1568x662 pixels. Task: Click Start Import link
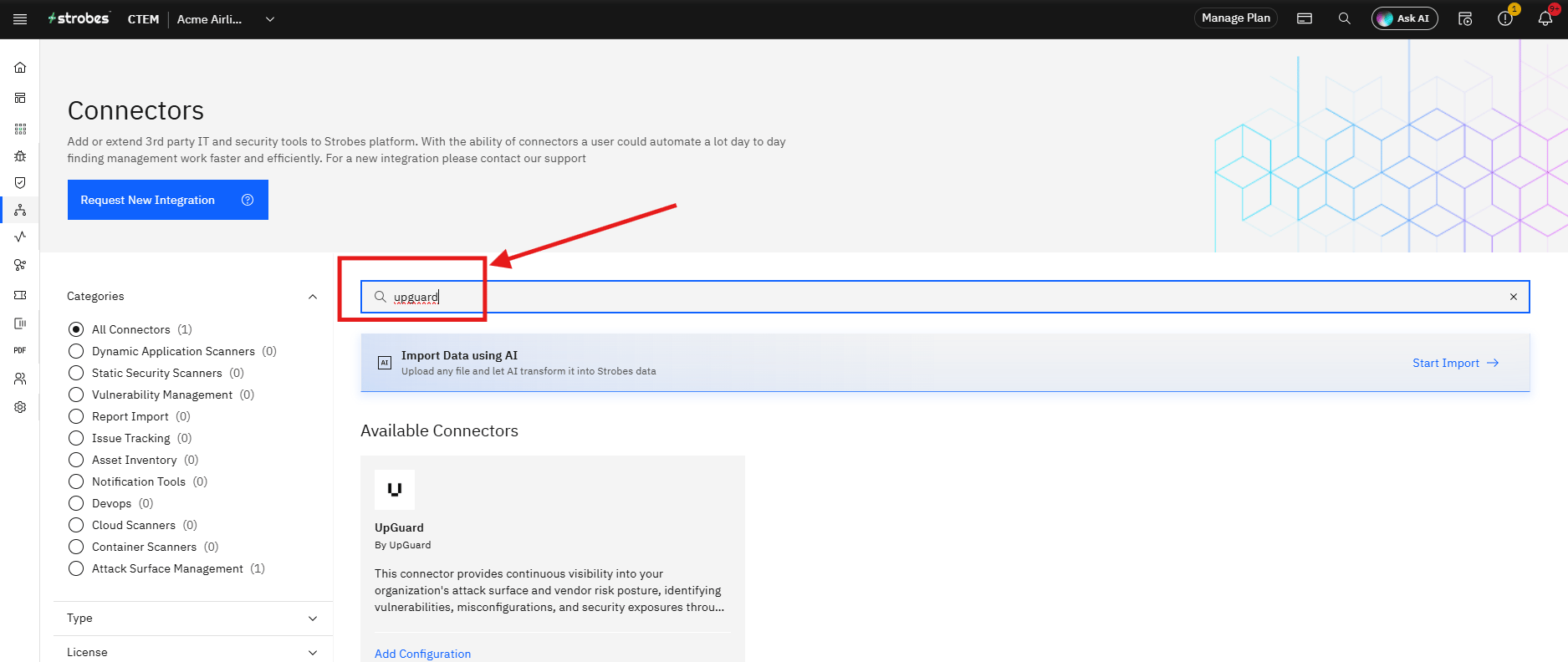[1455, 363]
